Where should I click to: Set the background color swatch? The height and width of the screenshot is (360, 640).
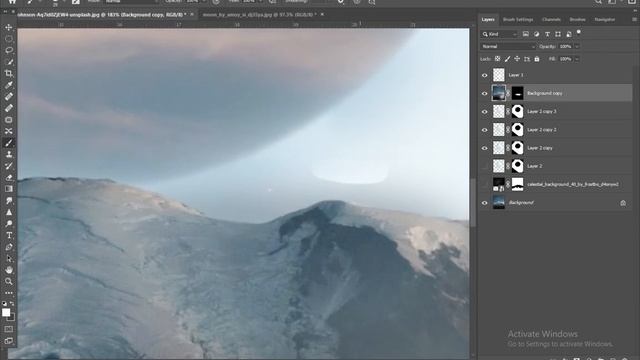point(11,317)
